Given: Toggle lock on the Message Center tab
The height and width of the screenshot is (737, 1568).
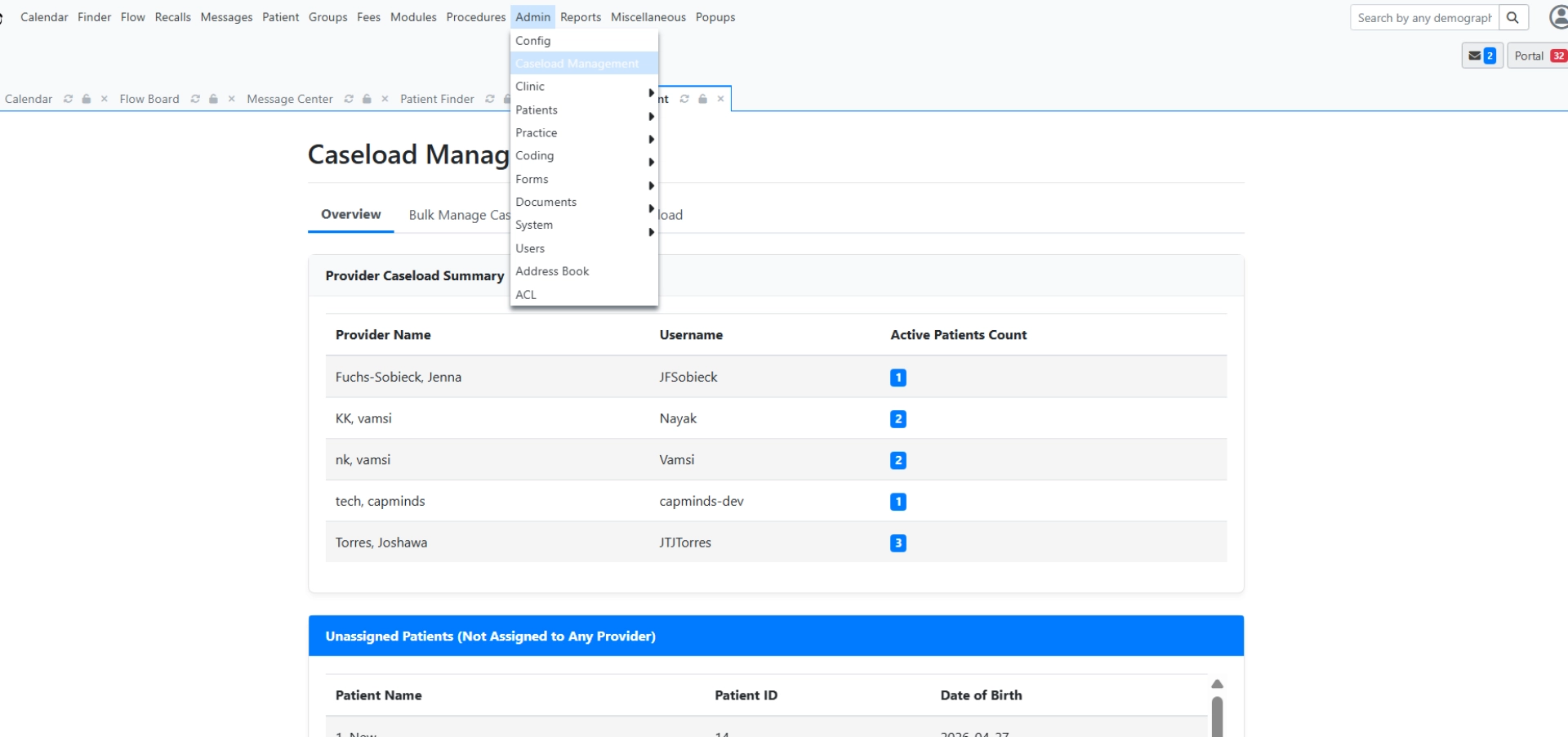Looking at the screenshot, I should pos(367,99).
